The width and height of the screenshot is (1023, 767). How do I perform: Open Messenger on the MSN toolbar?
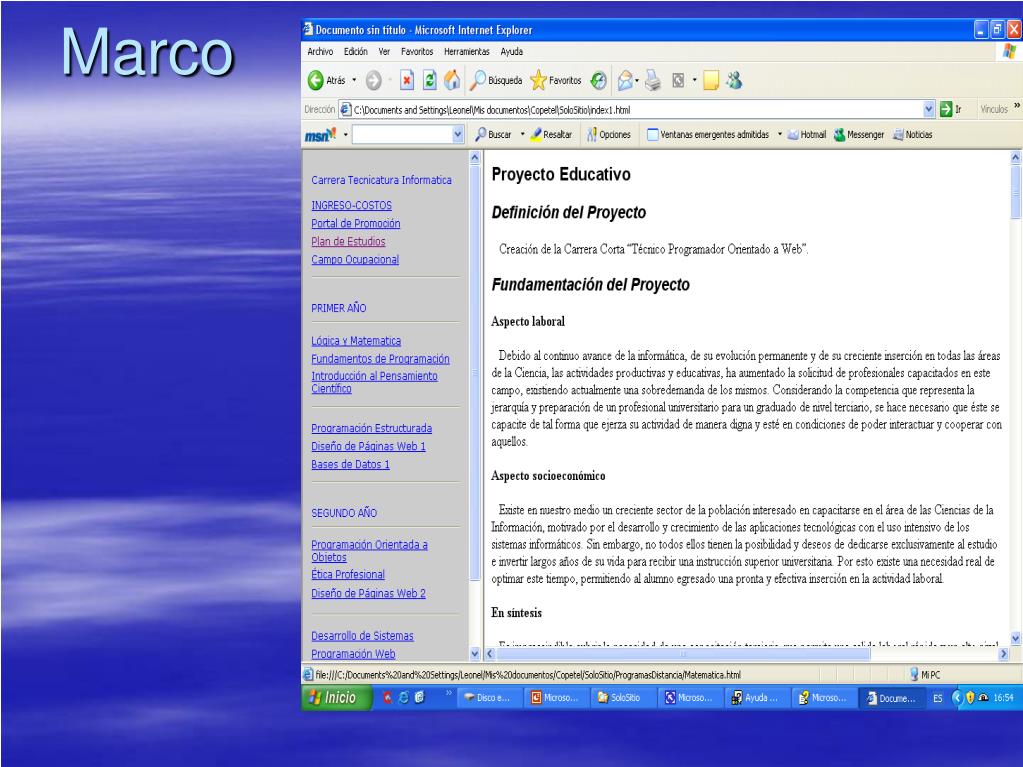(859, 135)
